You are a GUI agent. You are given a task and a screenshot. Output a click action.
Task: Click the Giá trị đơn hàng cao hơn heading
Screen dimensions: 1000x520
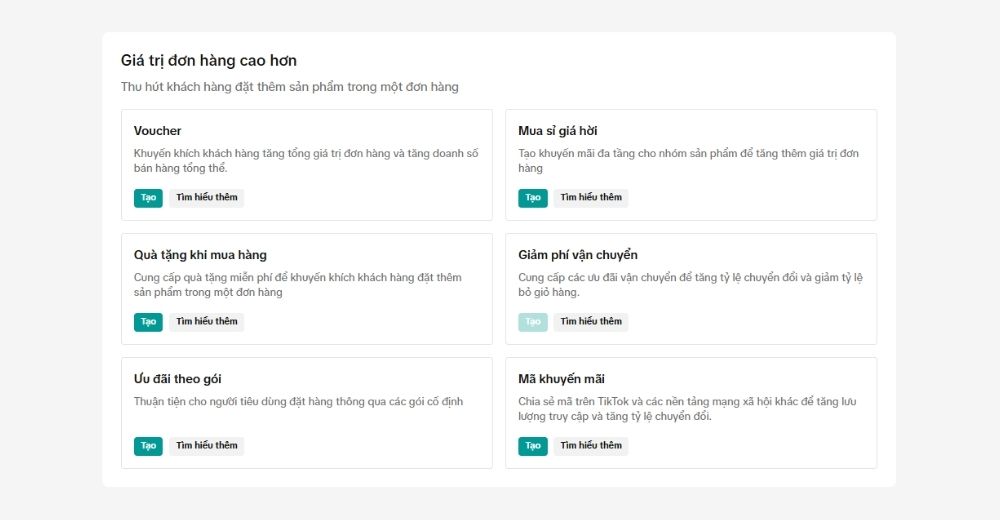(209, 61)
